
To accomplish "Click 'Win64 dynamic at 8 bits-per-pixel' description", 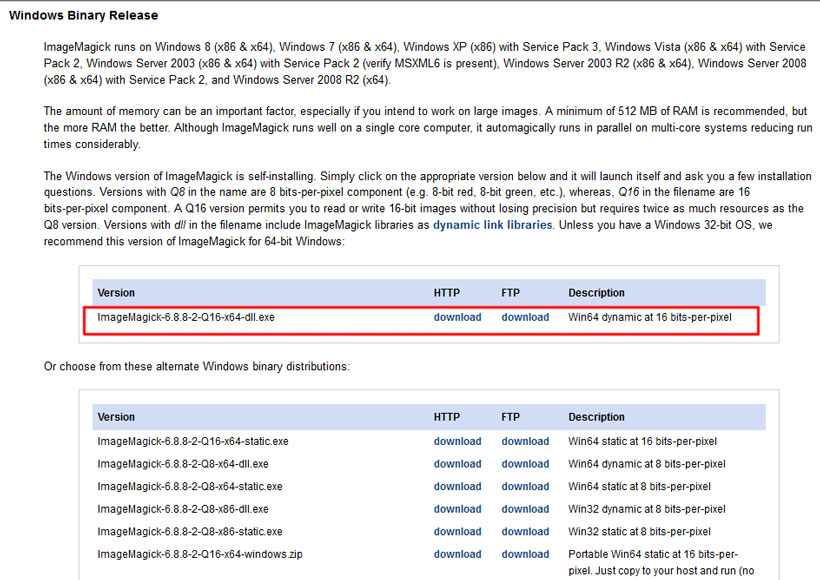I will point(647,464).
